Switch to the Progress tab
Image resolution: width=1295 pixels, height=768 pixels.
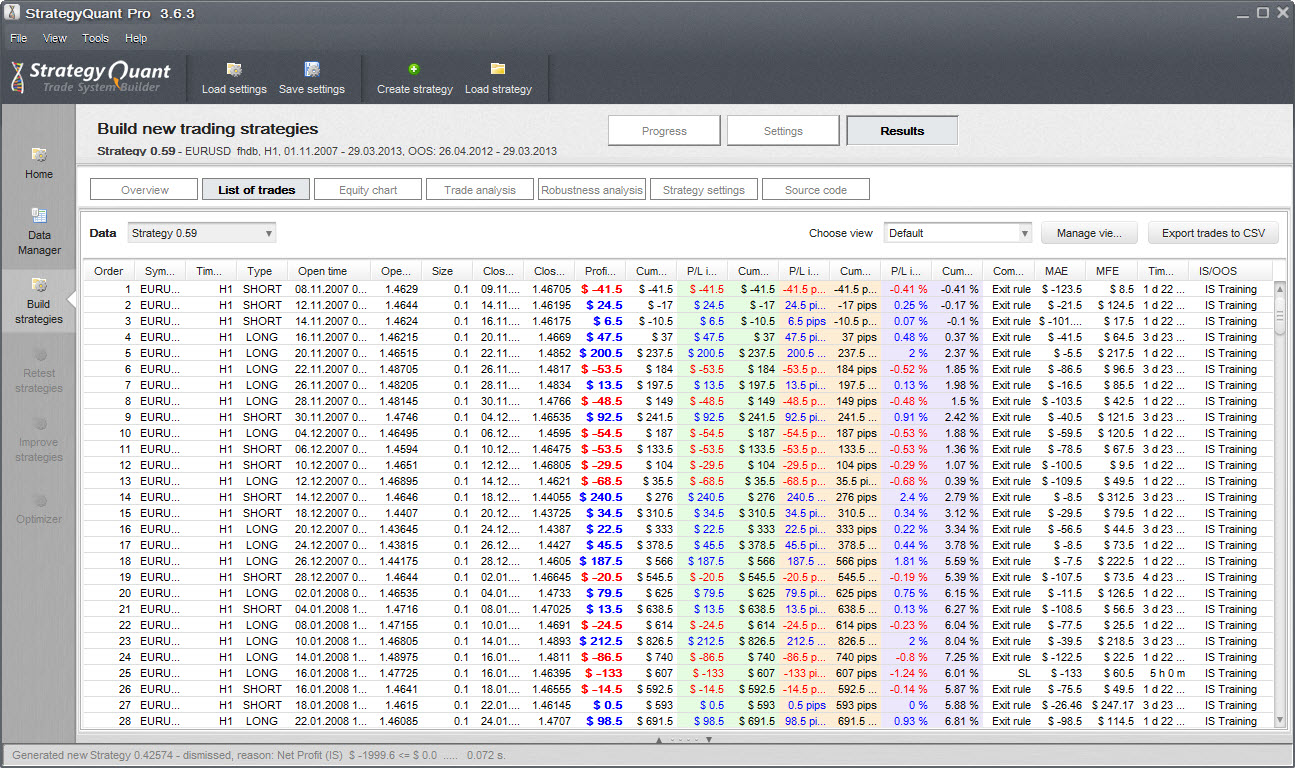(x=664, y=131)
